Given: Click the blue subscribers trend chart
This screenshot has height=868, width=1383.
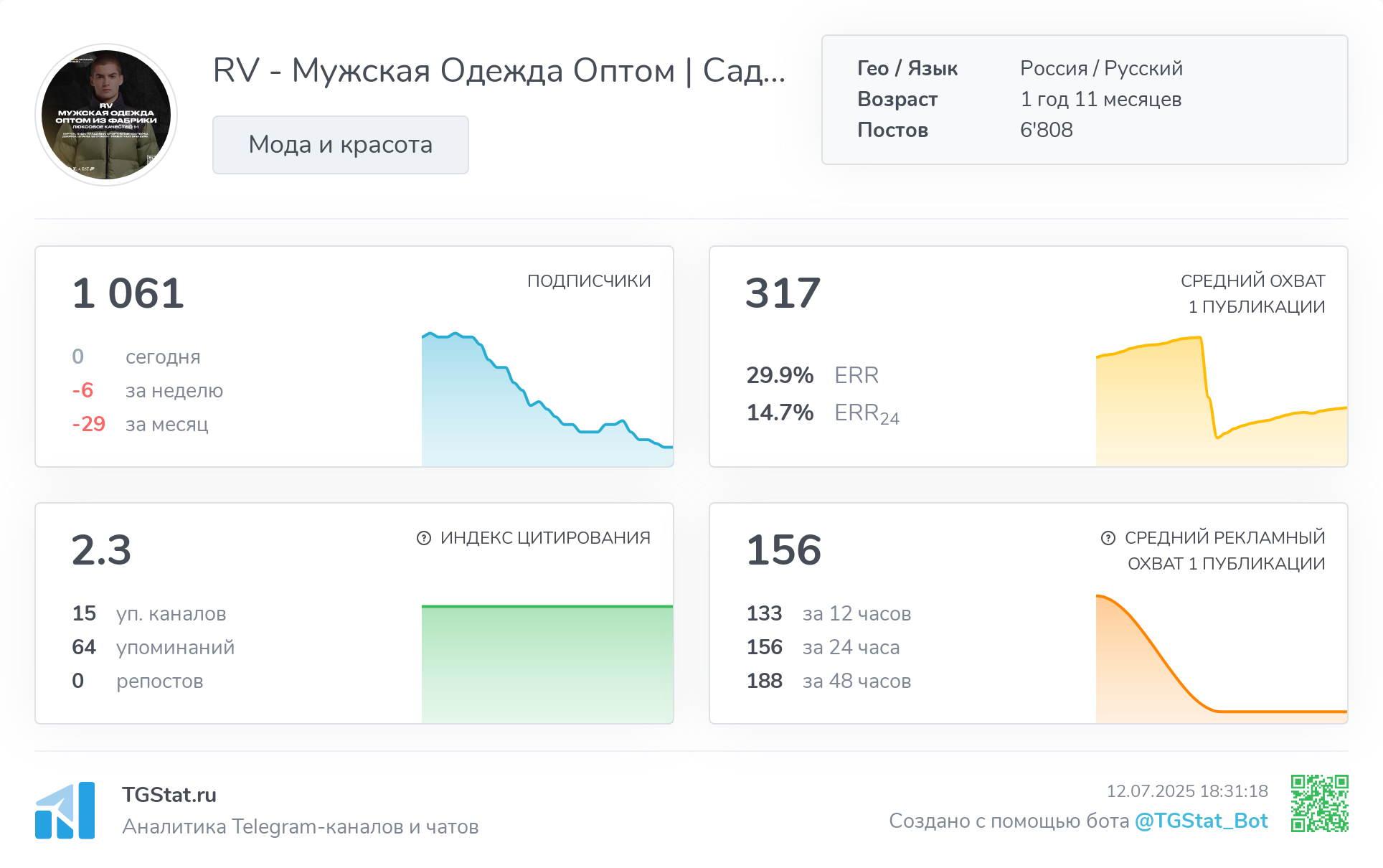Looking at the screenshot, I should 547,399.
